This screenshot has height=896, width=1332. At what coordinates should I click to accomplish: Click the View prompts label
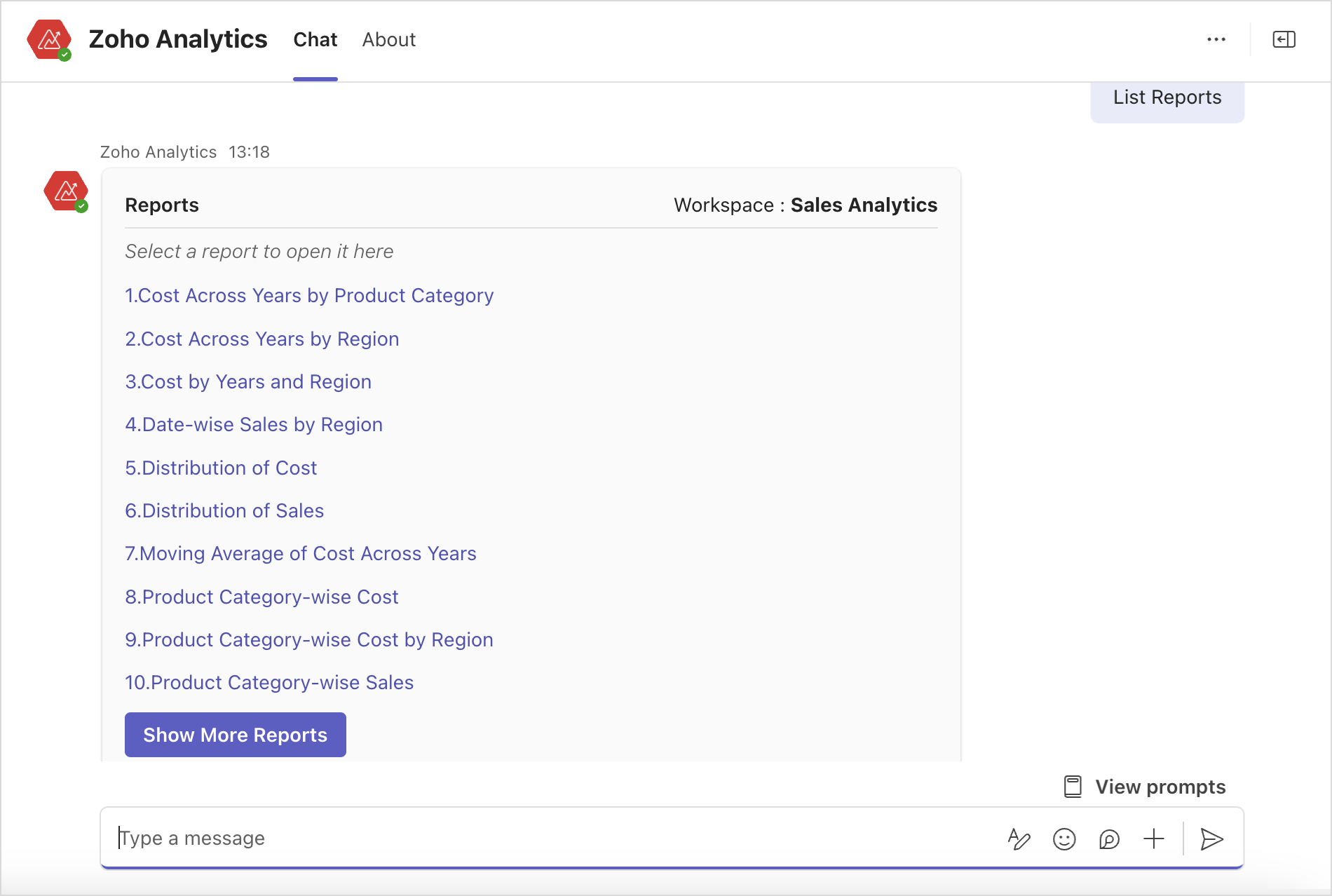click(1161, 787)
